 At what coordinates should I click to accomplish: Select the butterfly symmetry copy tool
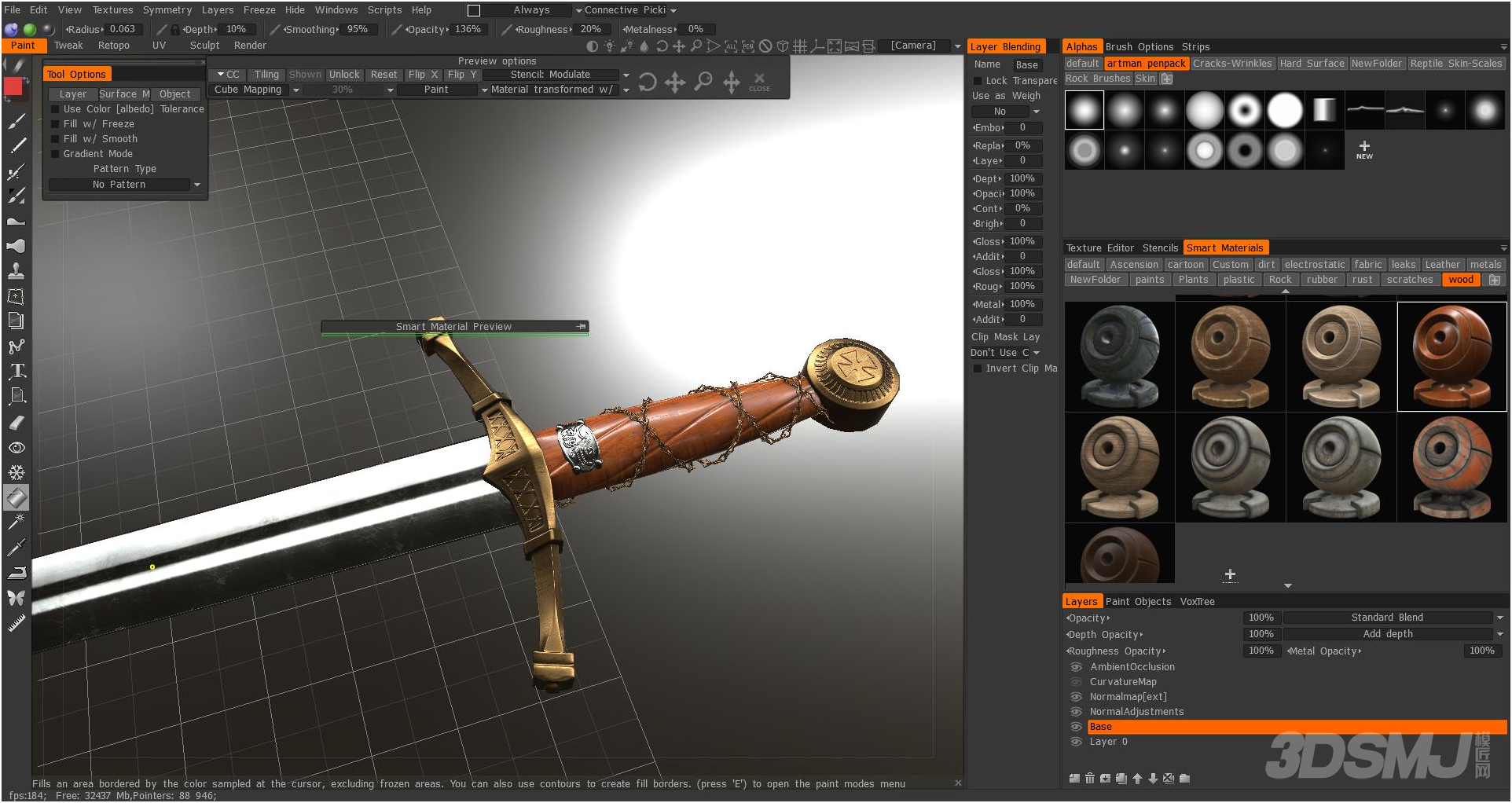coord(17,598)
